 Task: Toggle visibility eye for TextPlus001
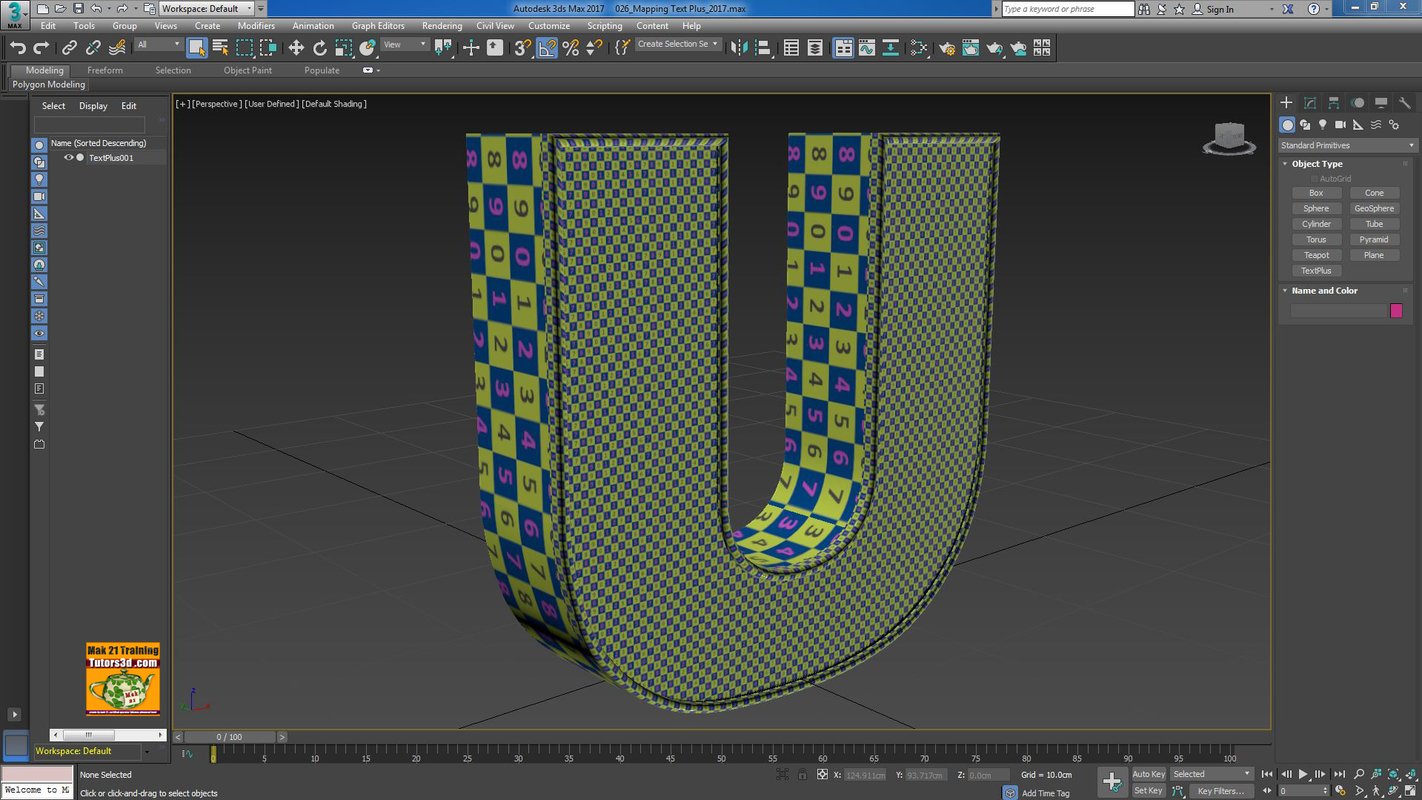69,158
